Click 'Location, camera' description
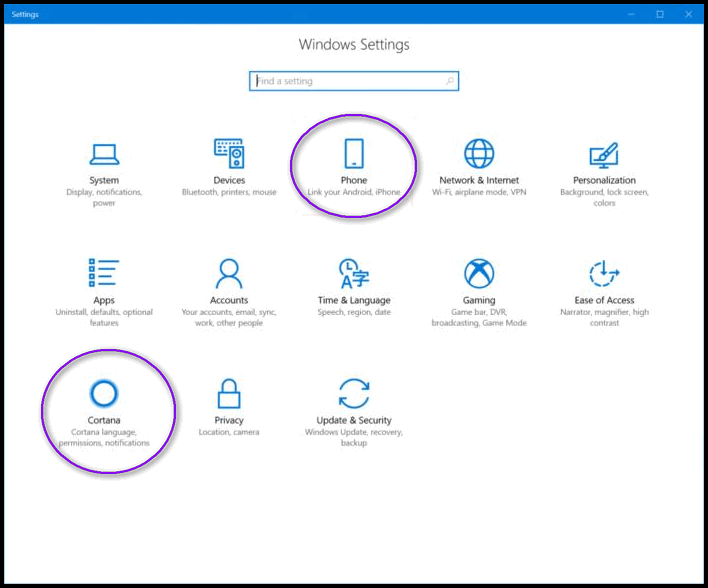The image size is (708, 588). click(229, 432)
